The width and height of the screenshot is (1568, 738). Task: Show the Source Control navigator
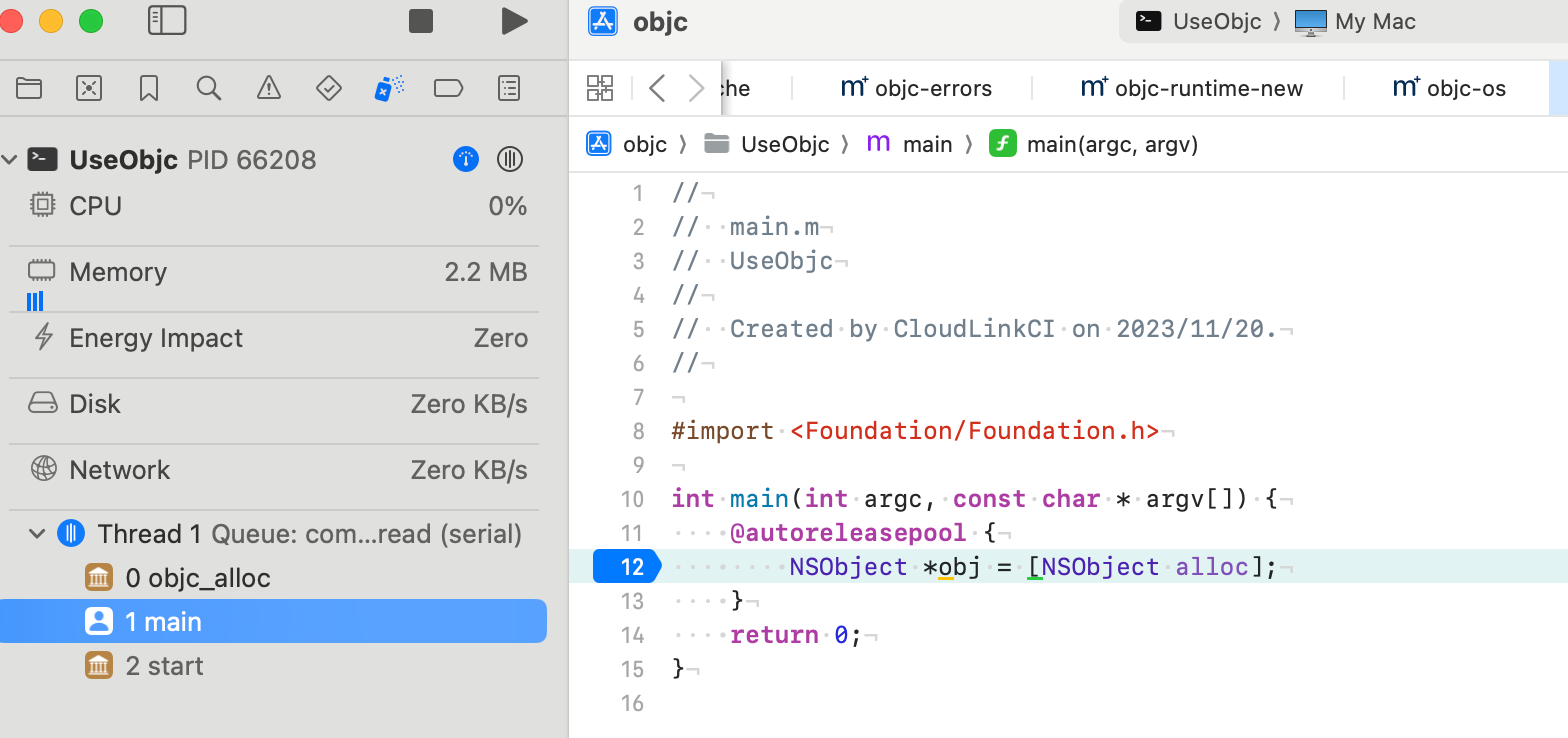pyautogui.click(x=89, y=88)
